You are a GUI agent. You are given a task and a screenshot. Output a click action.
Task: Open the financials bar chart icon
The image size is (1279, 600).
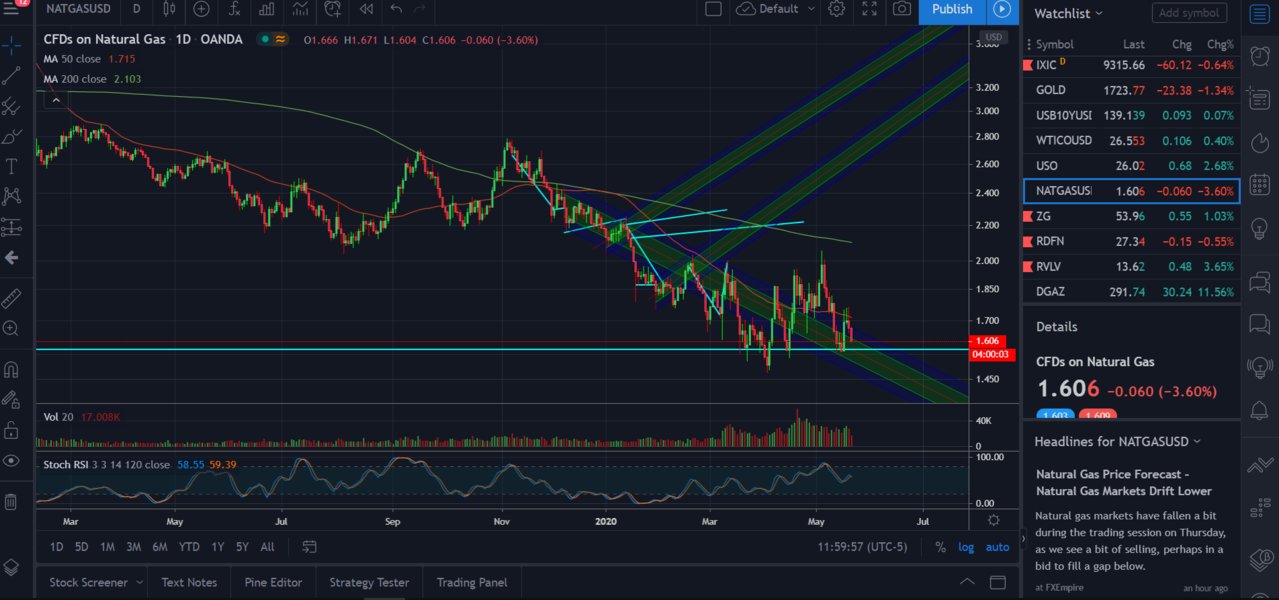pos(266,9)
